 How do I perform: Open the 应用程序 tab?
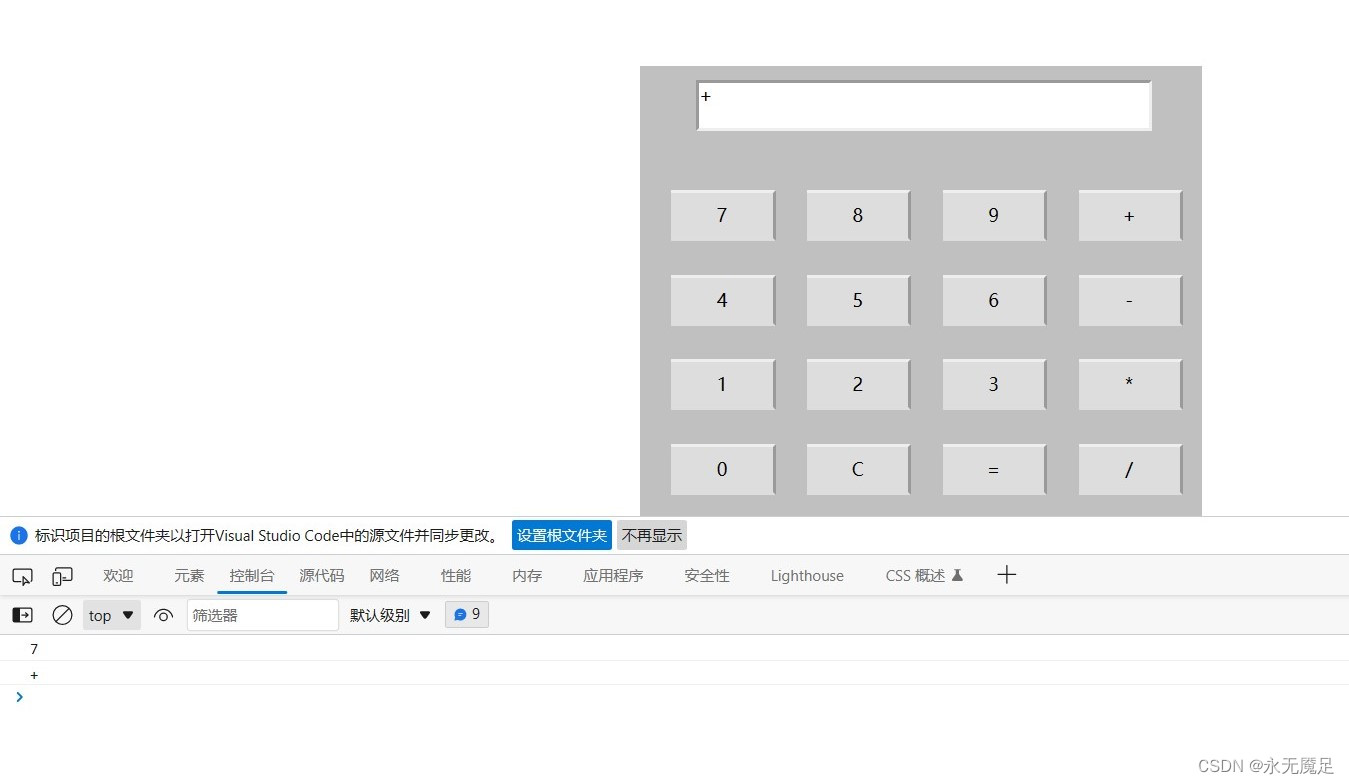click(x=614, y=576)
